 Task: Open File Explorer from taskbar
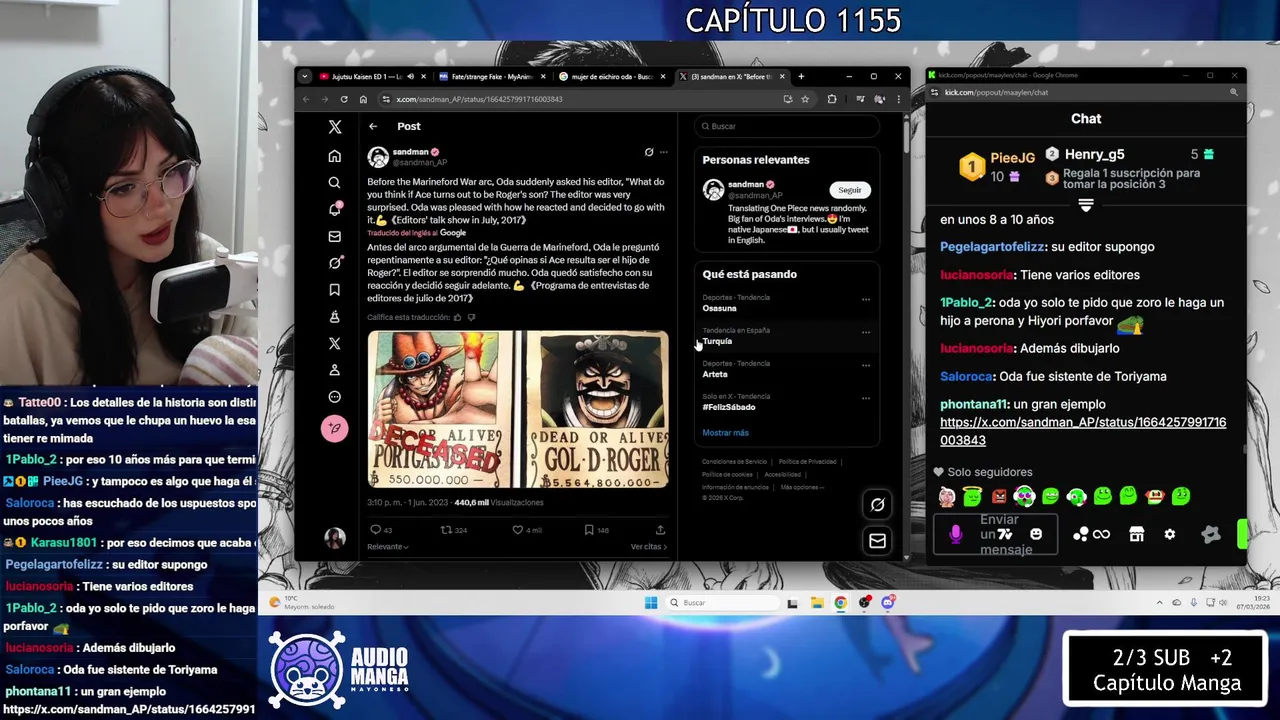coord(817,602)
